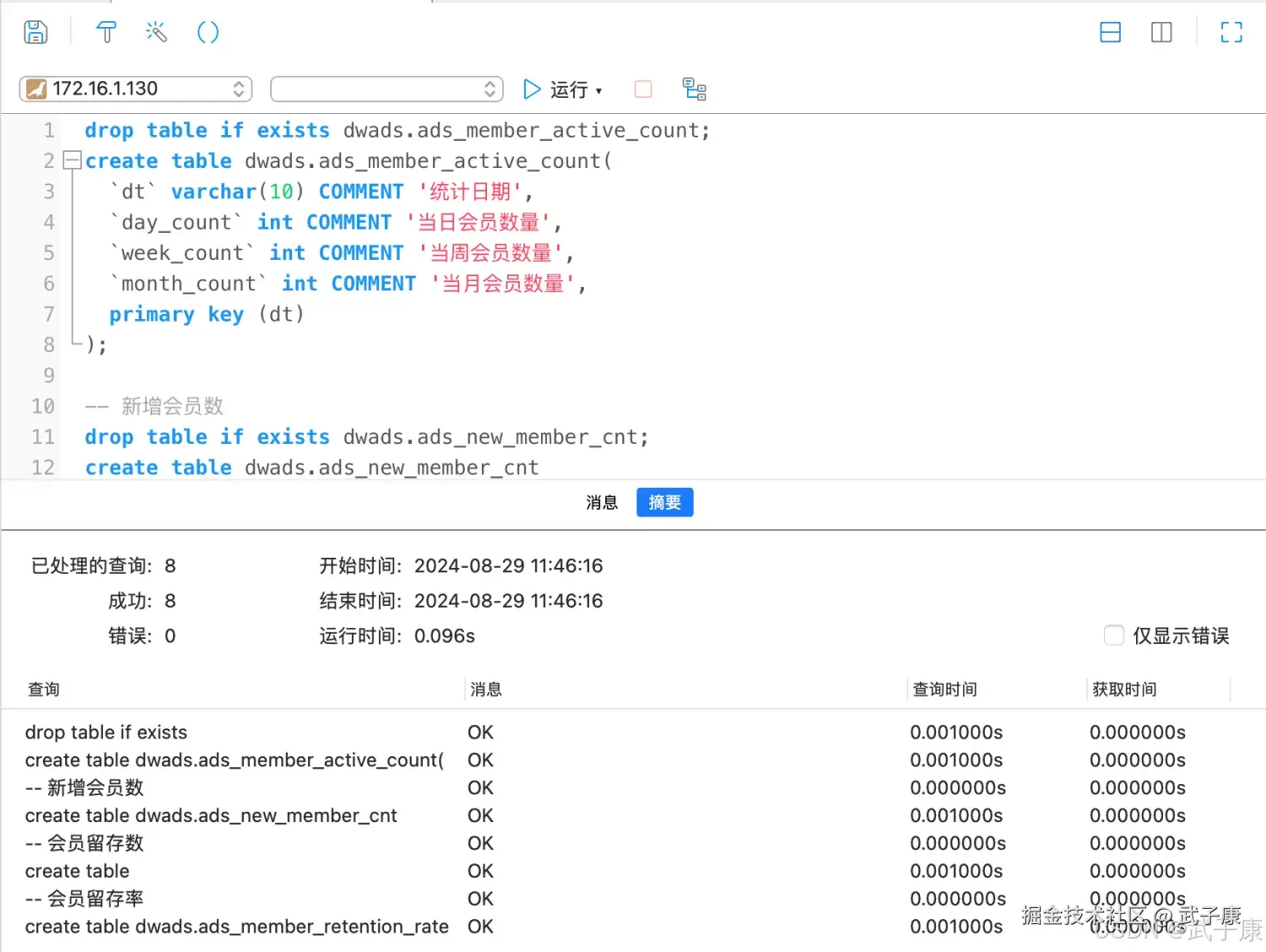Open the empty database selector dropdown

point(387,89)
